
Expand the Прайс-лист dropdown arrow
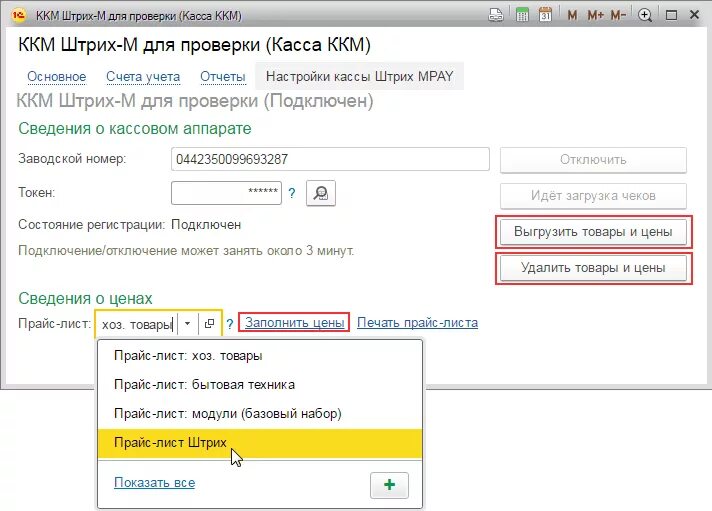[x=188, y=323]
